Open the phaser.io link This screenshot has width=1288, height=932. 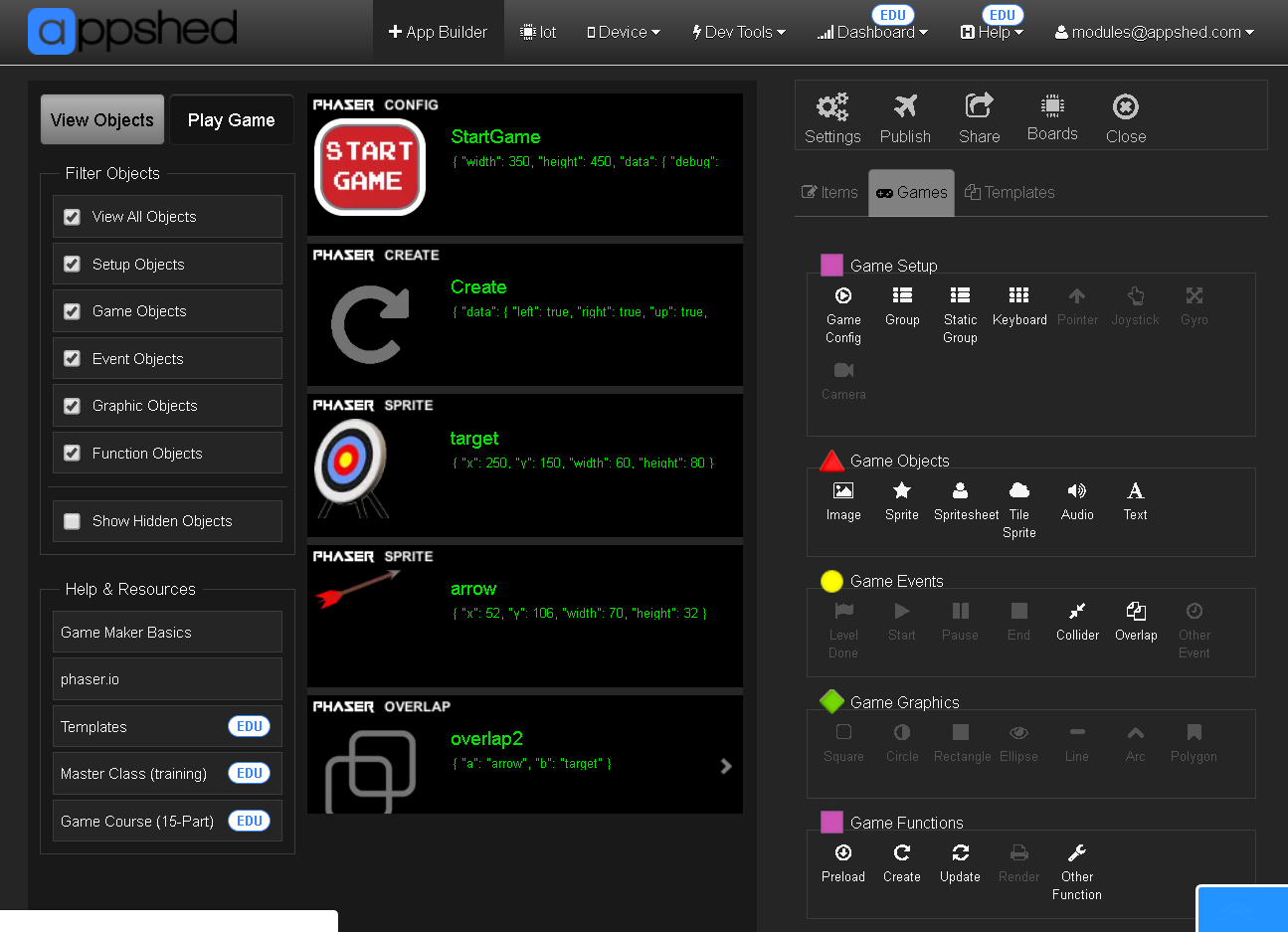167,679
